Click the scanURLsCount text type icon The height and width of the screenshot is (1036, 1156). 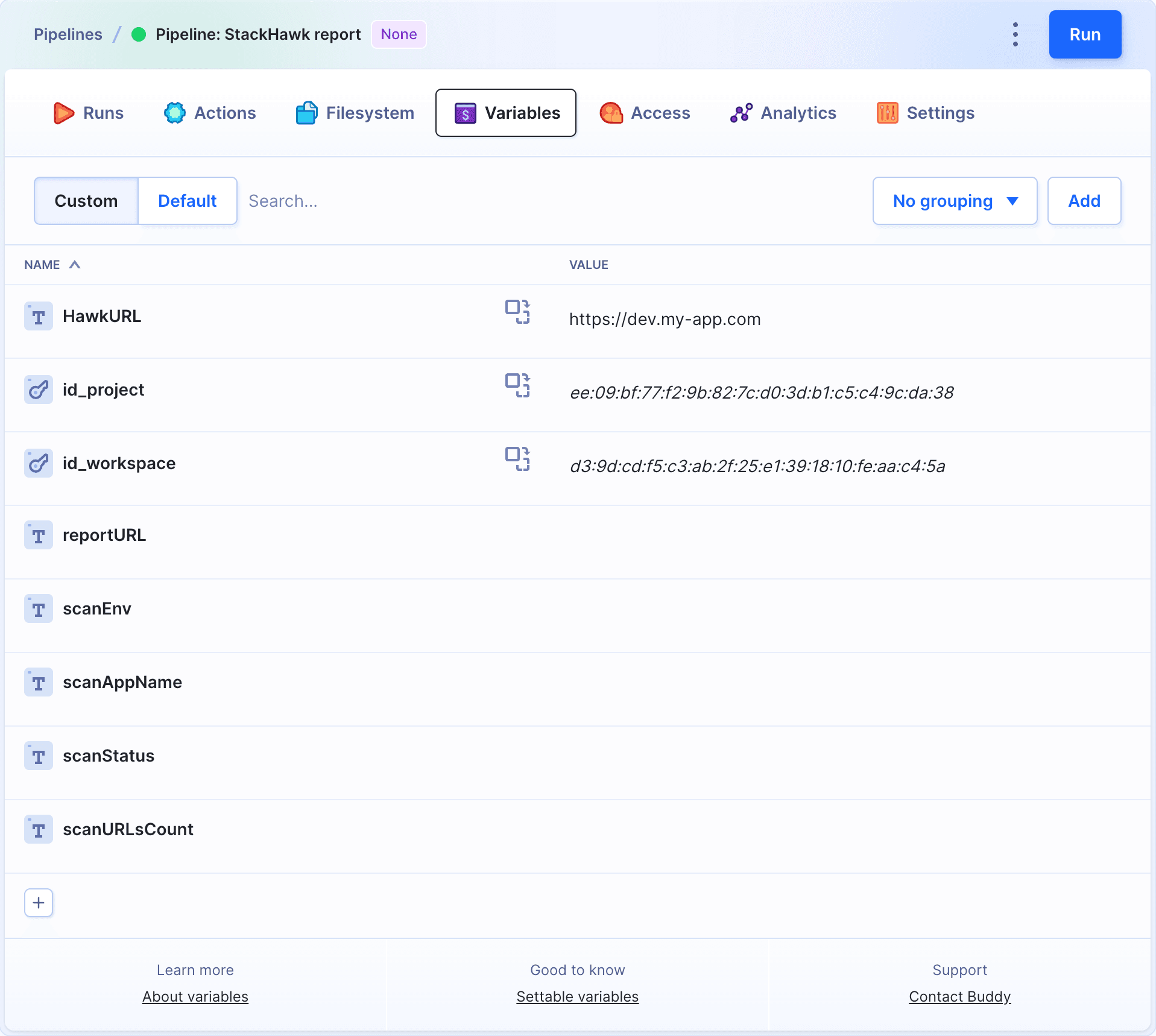[x=39, y=830]
